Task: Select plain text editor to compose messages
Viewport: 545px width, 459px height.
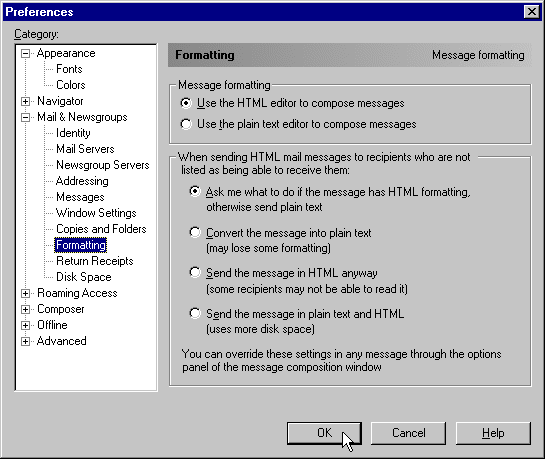Action: tap(186, 124)
